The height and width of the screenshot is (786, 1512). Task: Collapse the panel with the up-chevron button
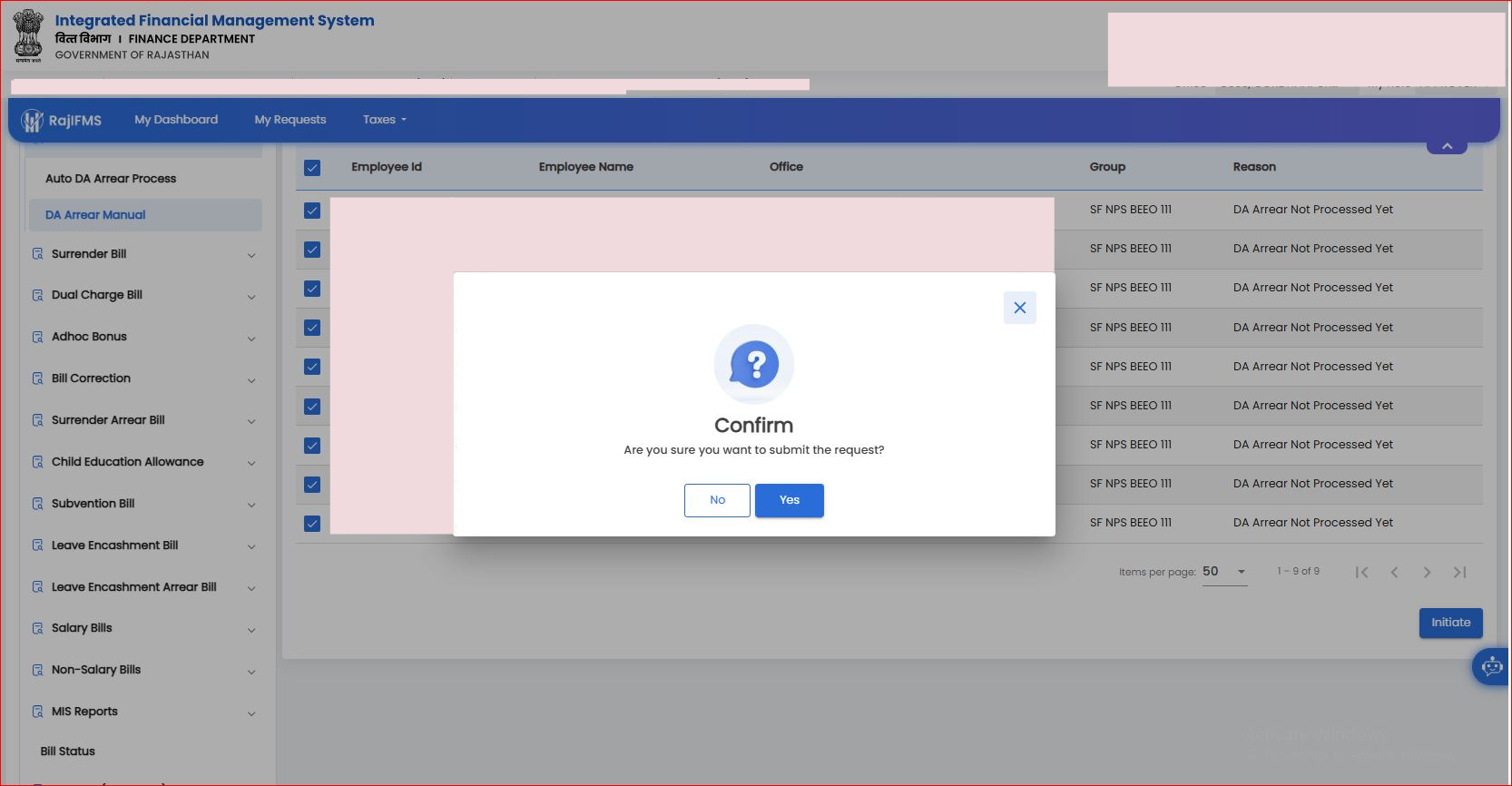pos(1447,146)
